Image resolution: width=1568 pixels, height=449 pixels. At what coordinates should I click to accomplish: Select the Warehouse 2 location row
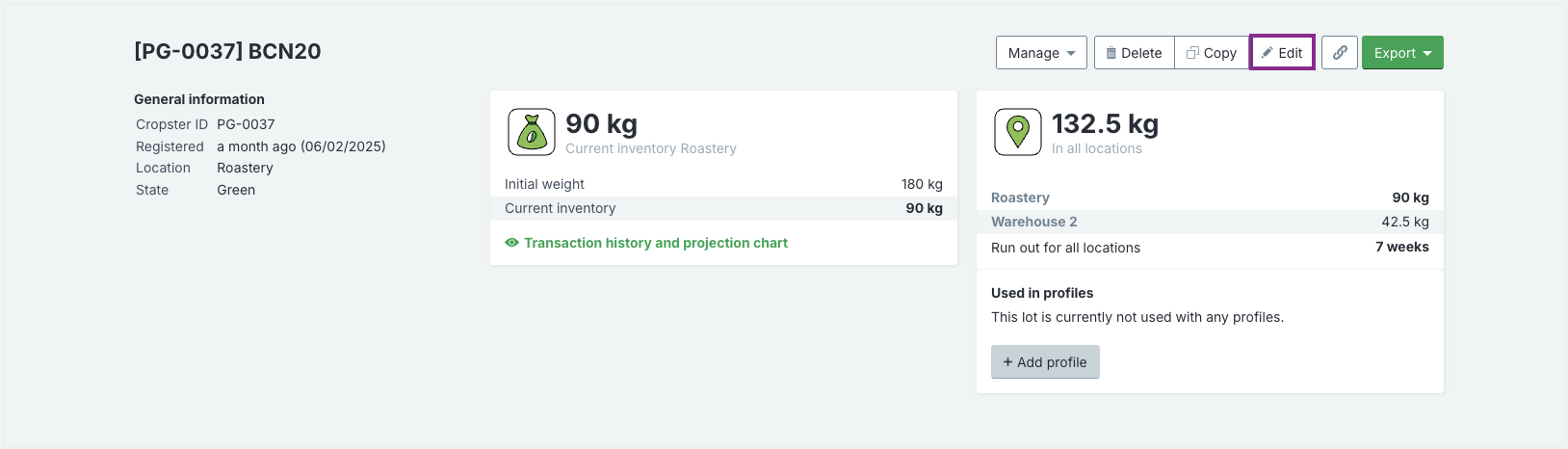point(1210,222)
